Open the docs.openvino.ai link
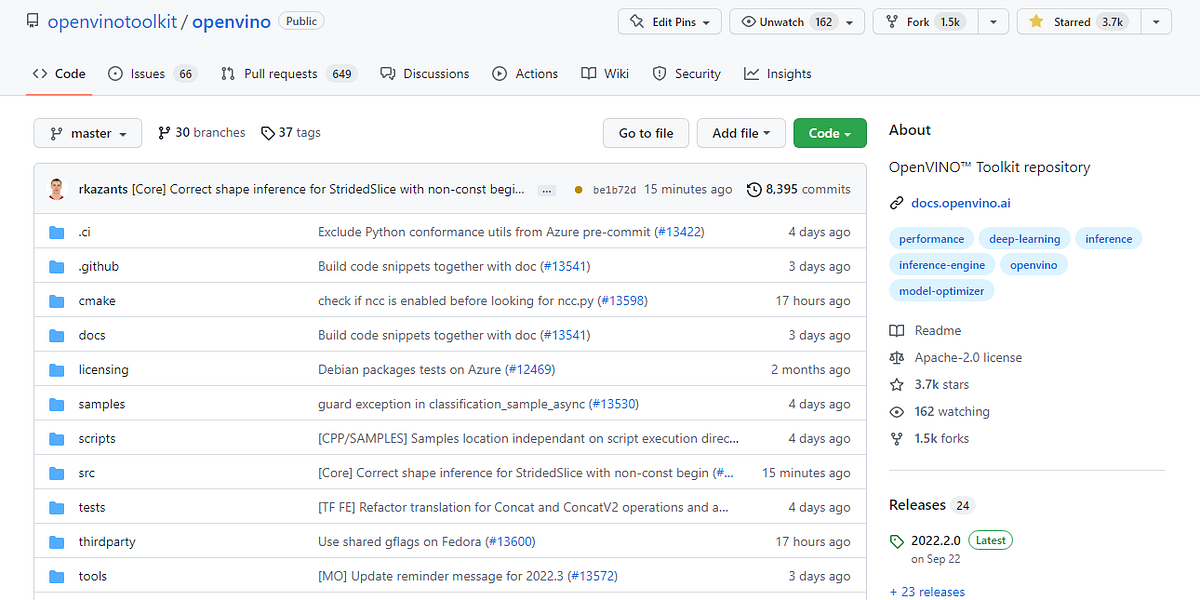The height and width of the screenshot is (600, 1200). [x=961, y=203]
